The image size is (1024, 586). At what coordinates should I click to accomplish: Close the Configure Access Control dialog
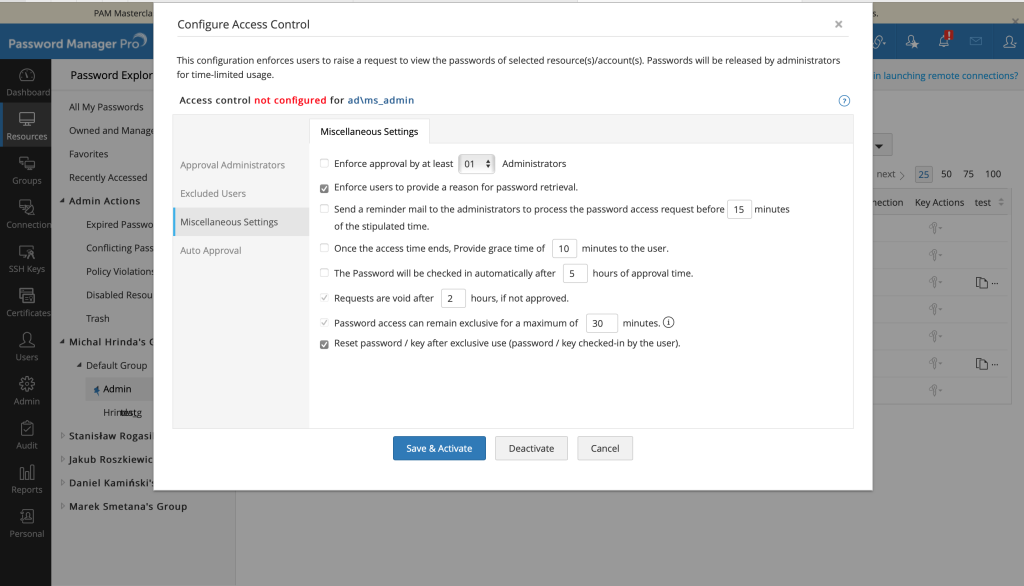838,24
